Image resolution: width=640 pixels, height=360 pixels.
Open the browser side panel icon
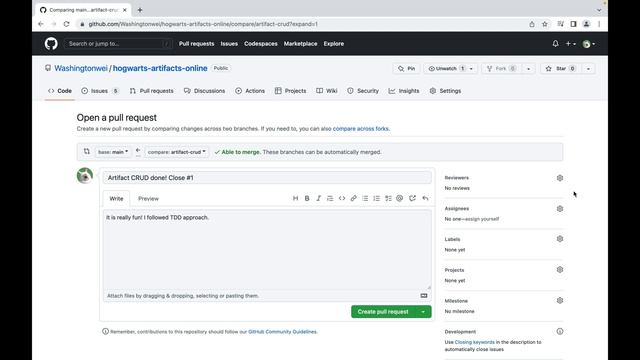(573, 24)
